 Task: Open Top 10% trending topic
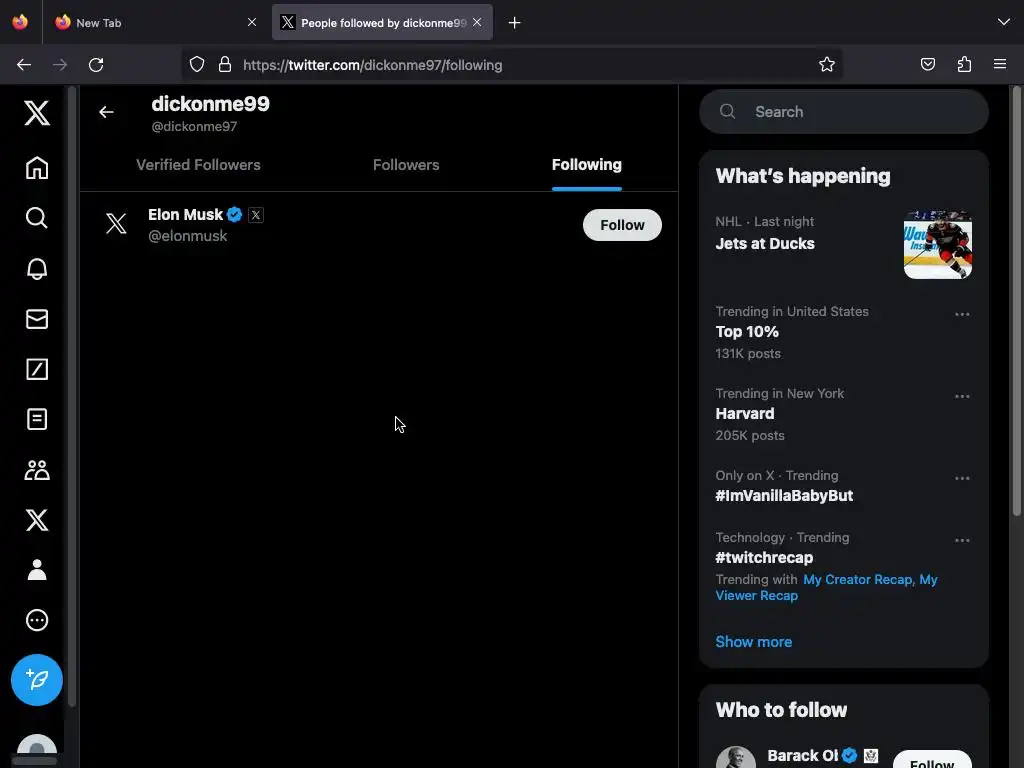click(x=747, y=332)
